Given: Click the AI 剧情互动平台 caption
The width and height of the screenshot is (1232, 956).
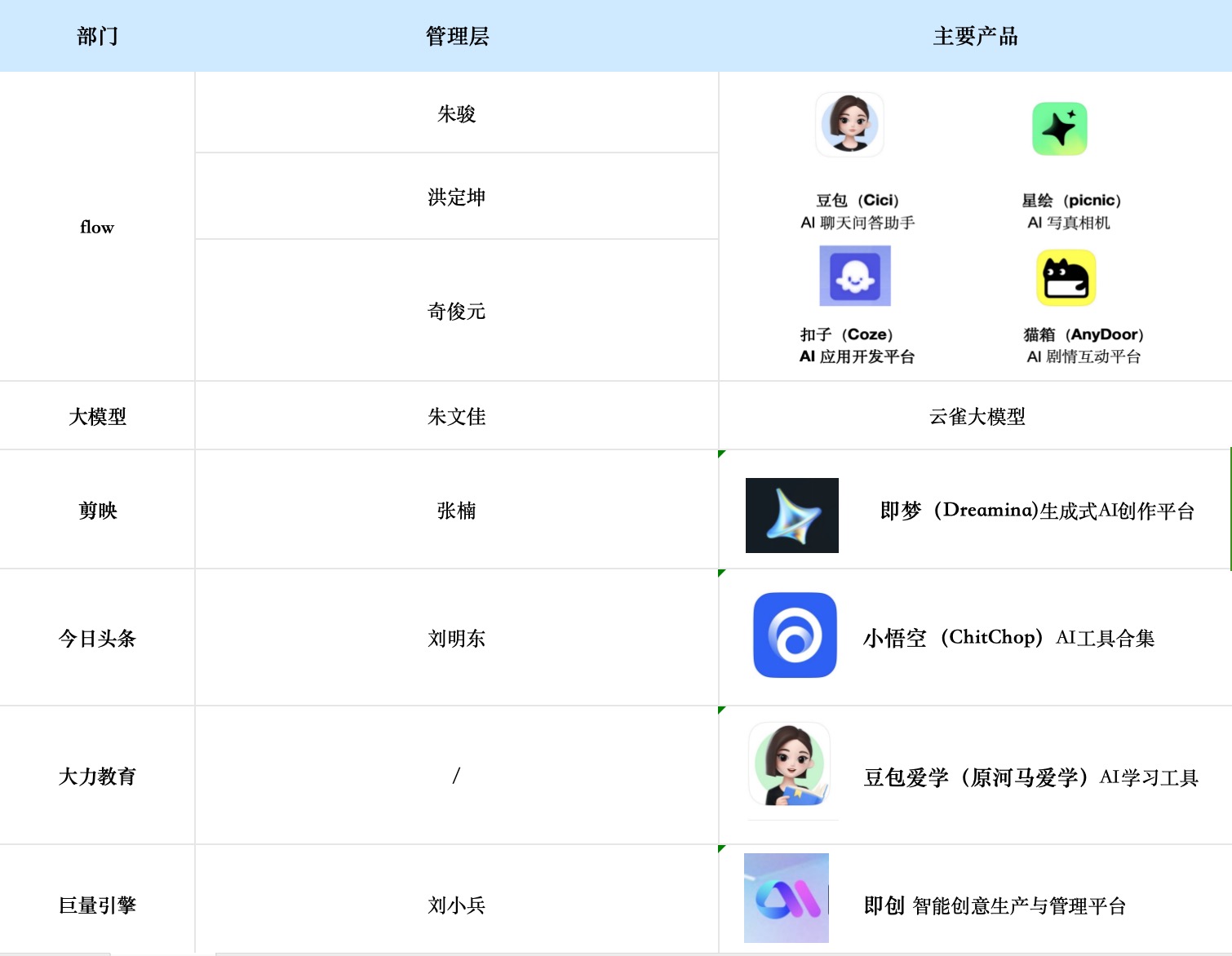Looking at the screenshot, I should click(1084, 356).
